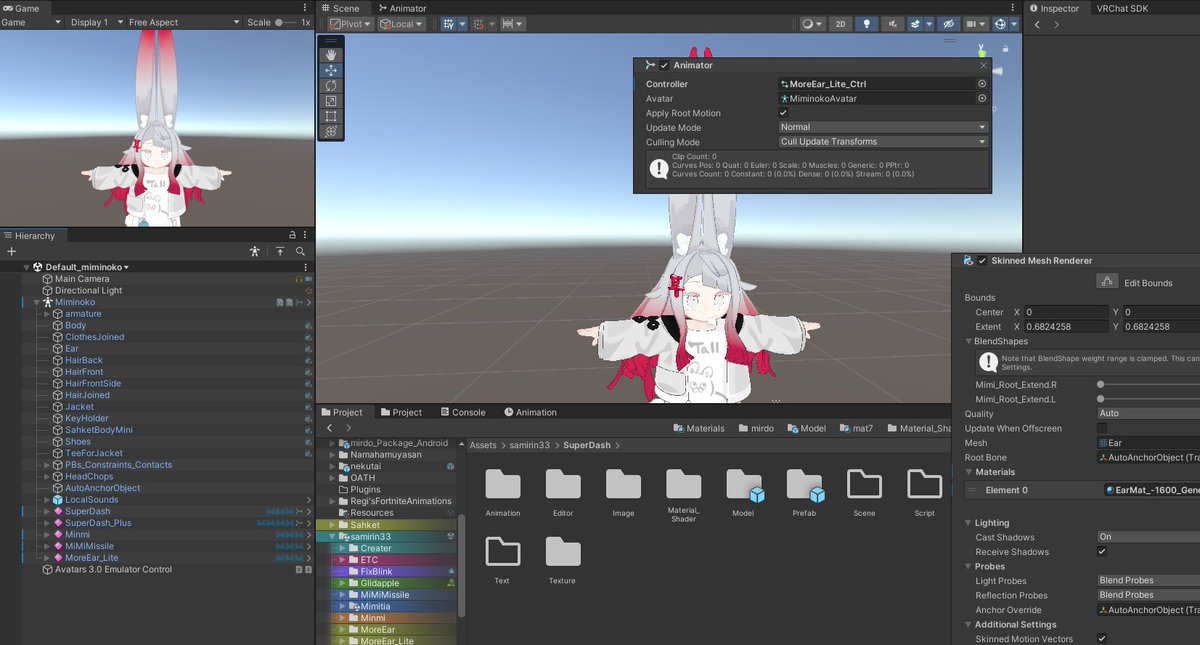1200x645 pixels.
Task: Open the draw mode shading dropdown
Action: (x=812, y=24)
